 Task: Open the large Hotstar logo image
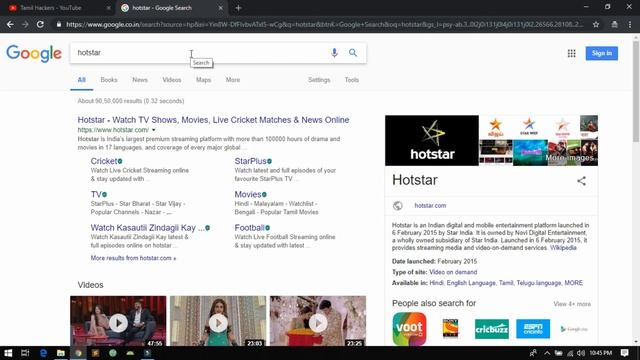click(432, 140)
